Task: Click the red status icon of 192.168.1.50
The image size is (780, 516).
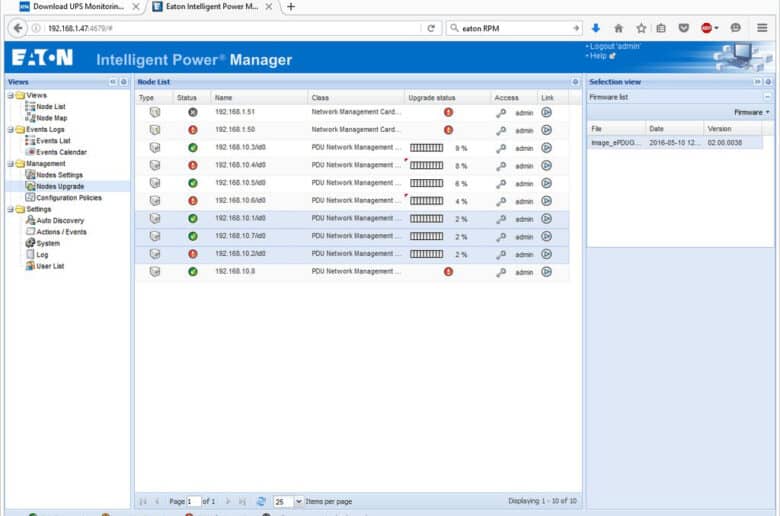Action: (x=193, y=130)
